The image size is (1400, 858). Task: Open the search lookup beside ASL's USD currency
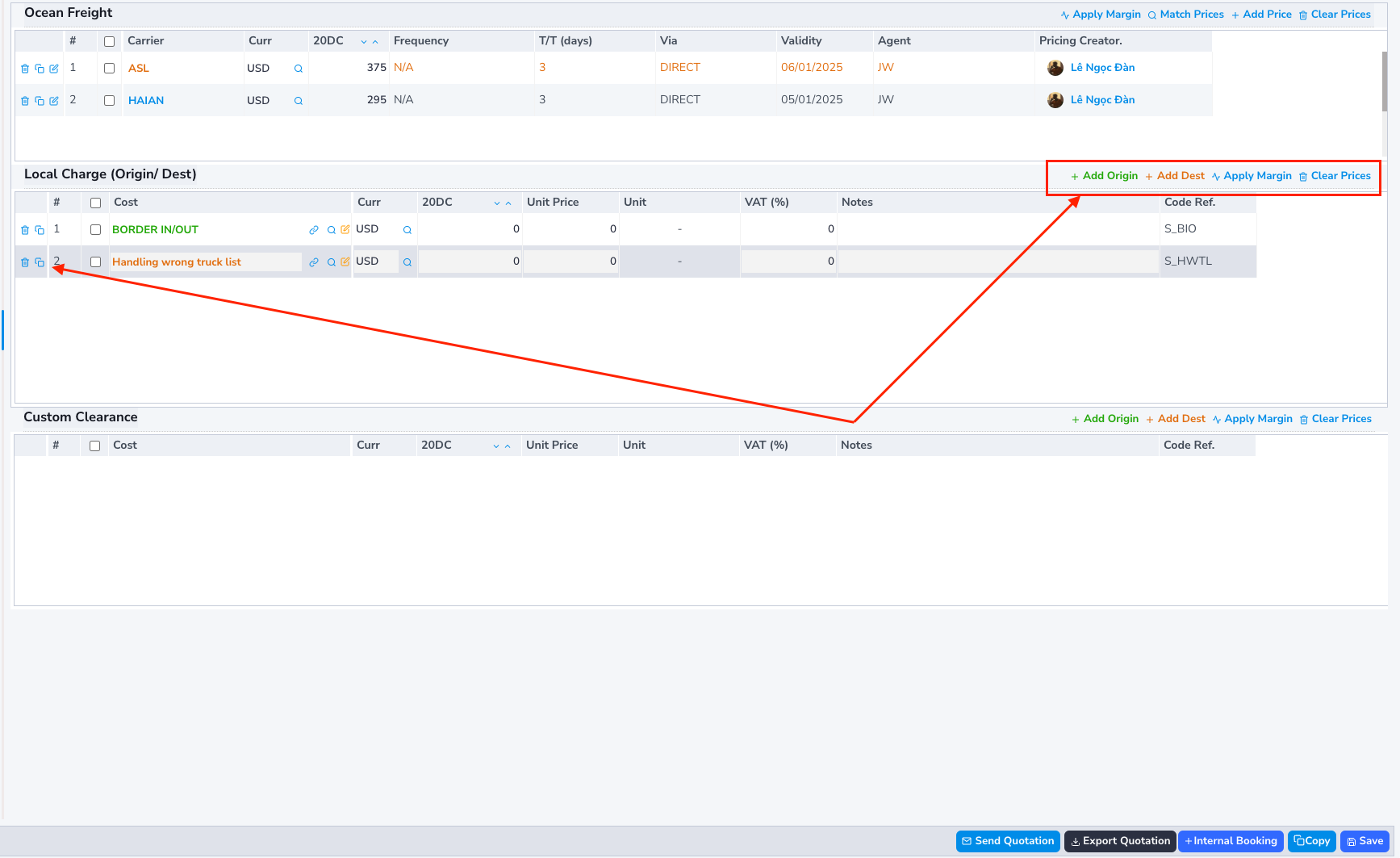click(298, 69)
